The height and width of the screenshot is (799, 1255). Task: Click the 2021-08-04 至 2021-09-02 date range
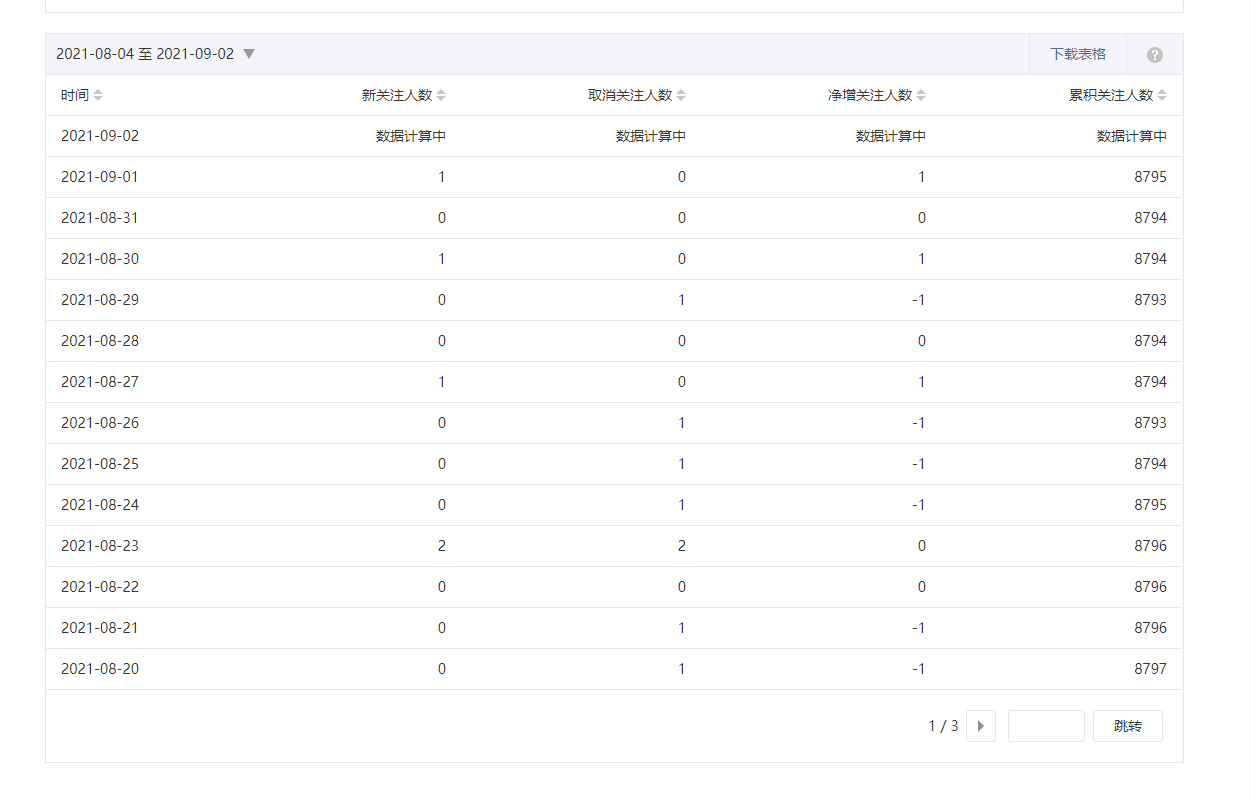145,54
